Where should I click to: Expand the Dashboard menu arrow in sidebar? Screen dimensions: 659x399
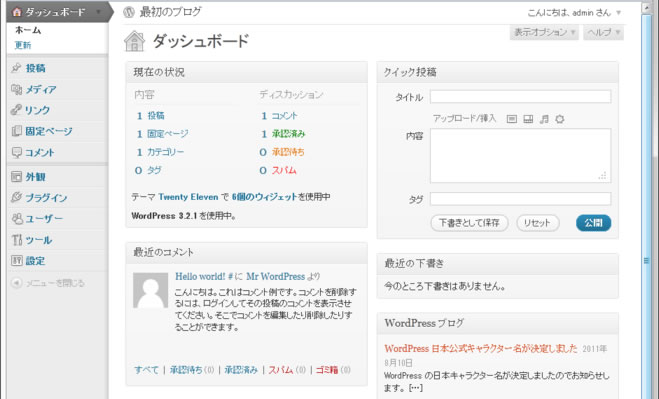coord(98,12)
